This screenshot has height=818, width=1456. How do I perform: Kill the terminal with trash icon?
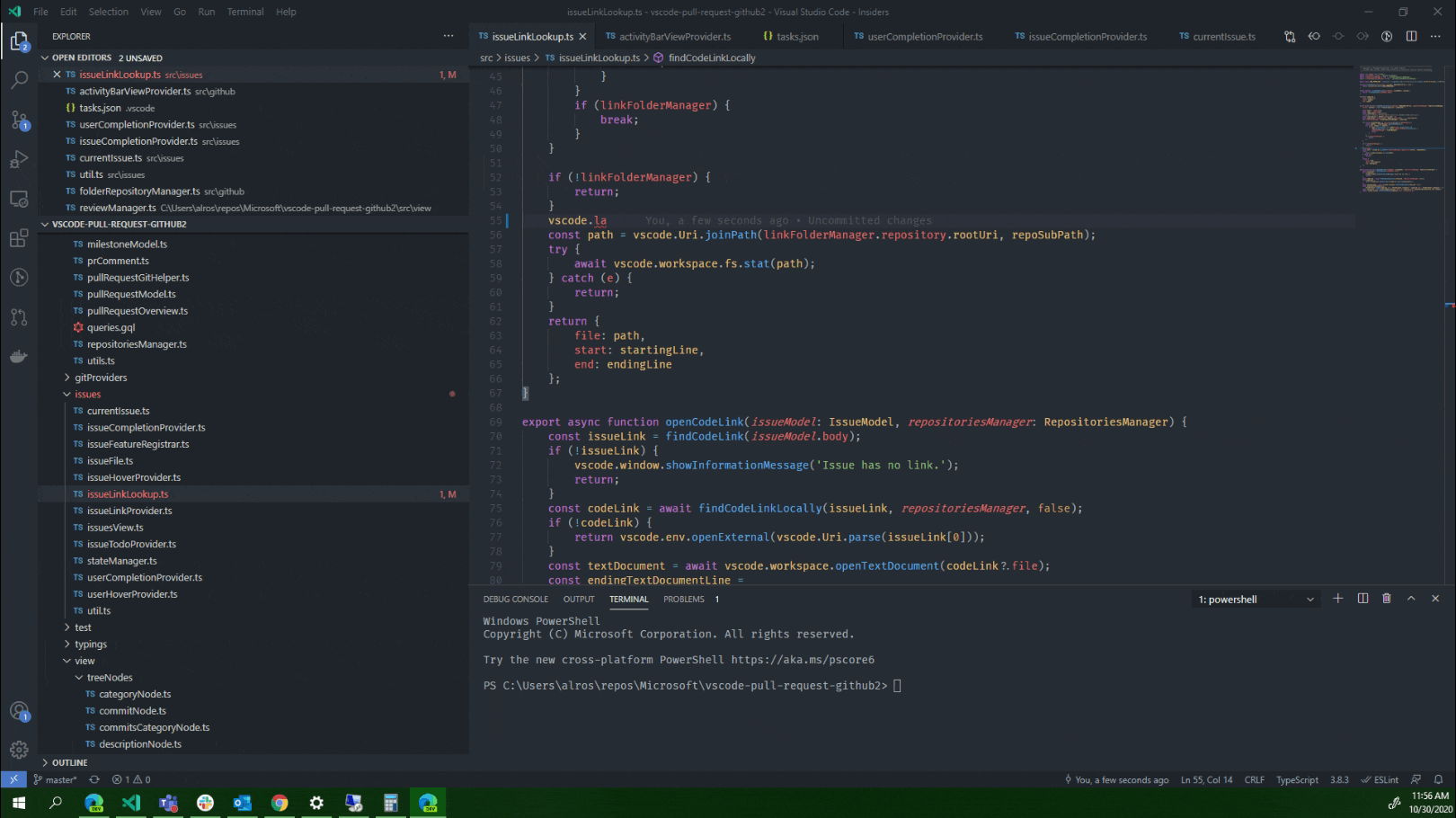(x=1387, y=599)
